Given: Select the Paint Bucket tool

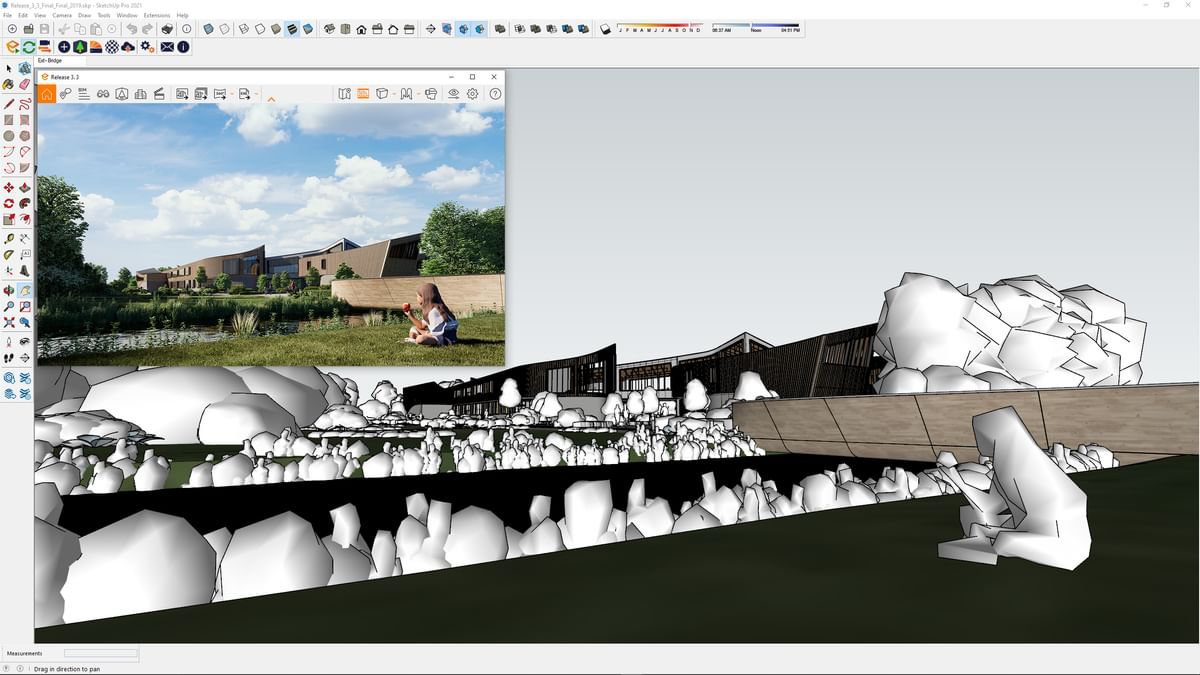Looking at the screenshot, I should click(10, 84).
